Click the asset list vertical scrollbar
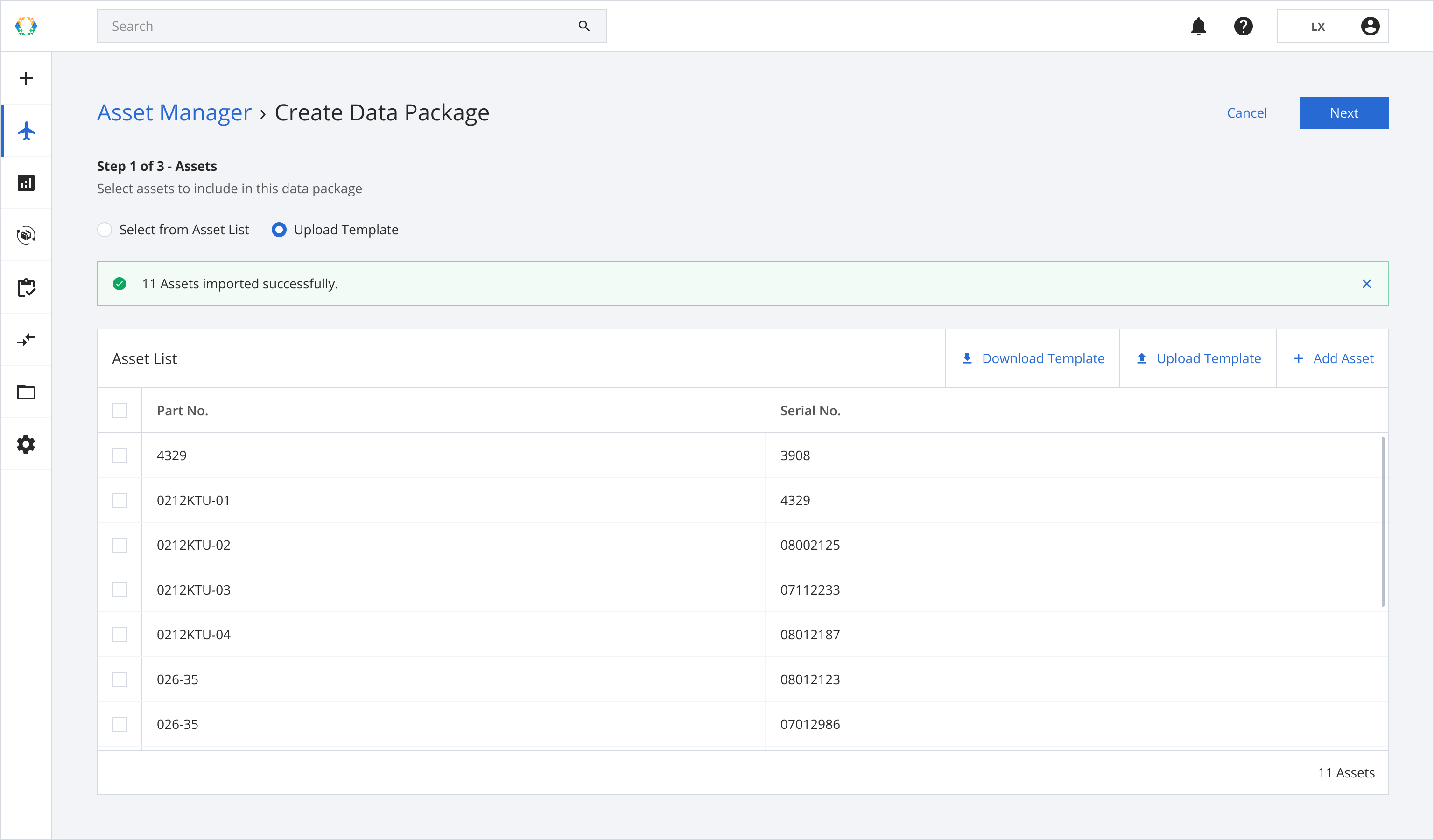The width and height of the screenshot is (1434, 840). (1382, 522)
